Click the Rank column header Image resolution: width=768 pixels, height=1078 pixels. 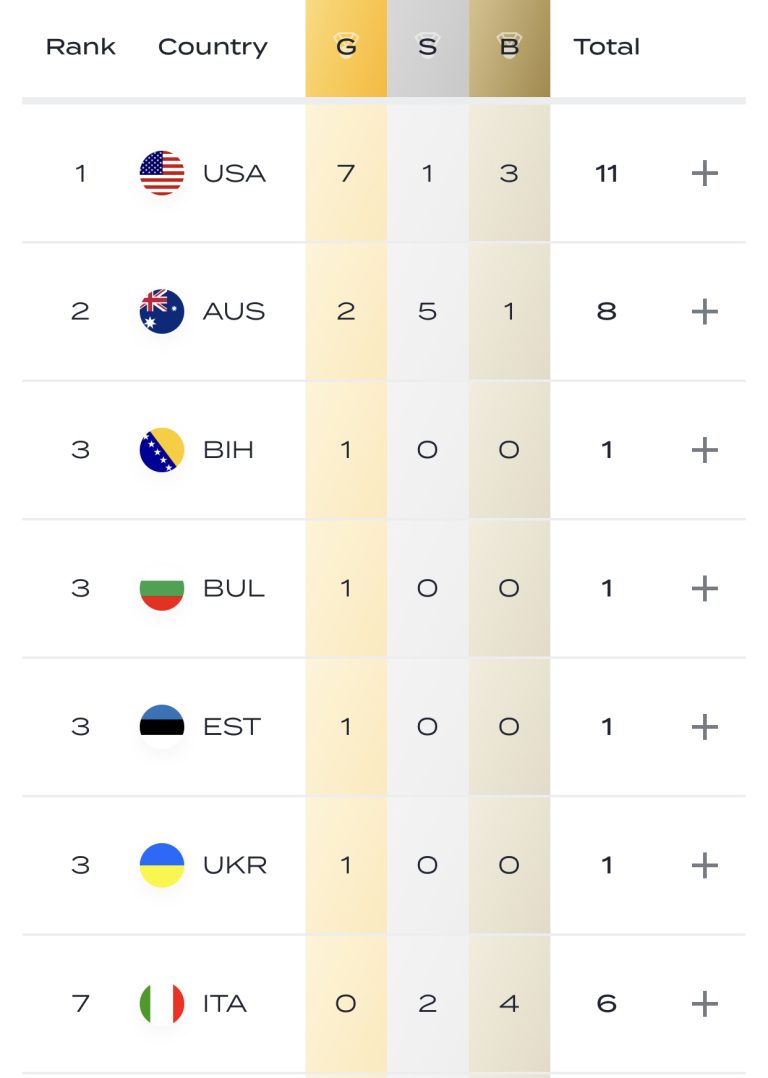81,47
